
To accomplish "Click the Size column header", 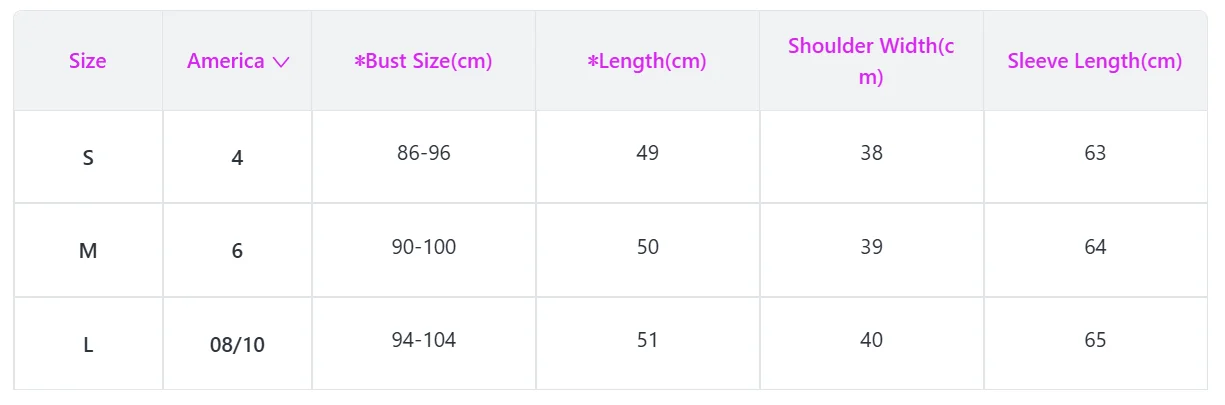I will tap(88, 61).
